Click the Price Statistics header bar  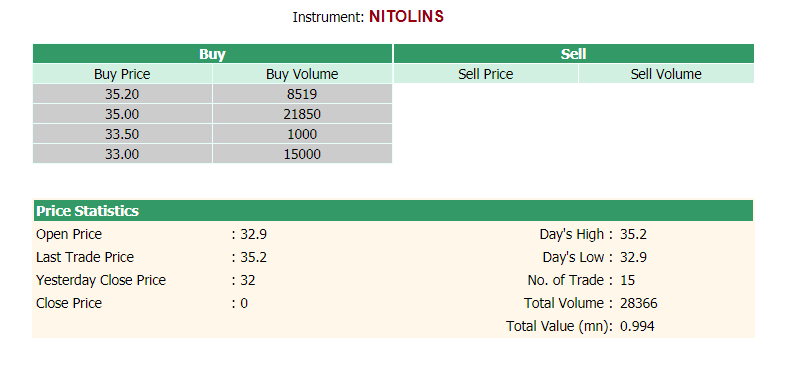(393, 211)
